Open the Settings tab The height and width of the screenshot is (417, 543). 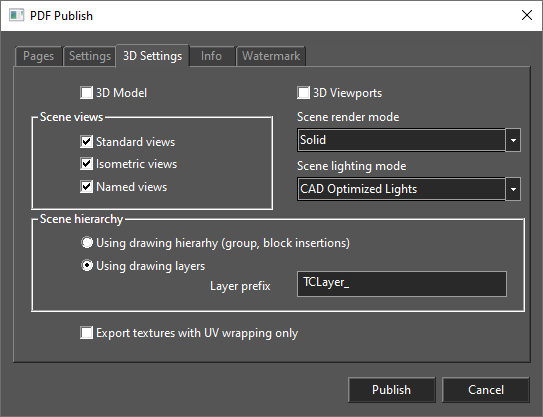90,56
